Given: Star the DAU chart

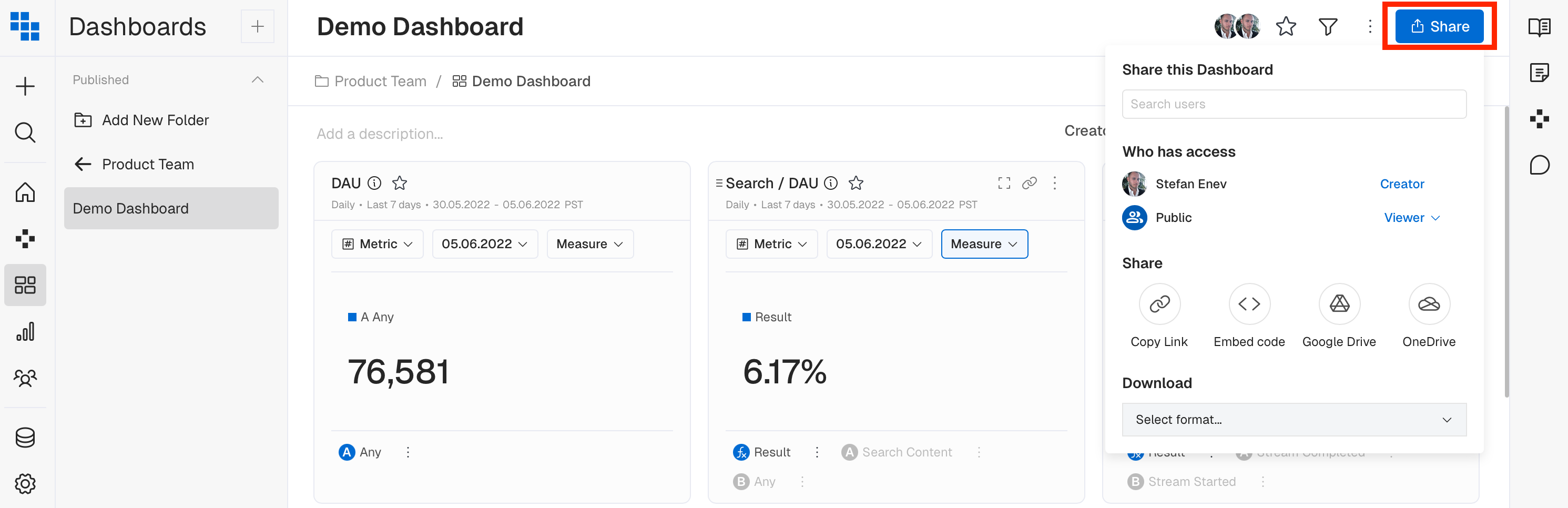Looking at the screenshot, I should pyautogui.click(x=399, y=182).
